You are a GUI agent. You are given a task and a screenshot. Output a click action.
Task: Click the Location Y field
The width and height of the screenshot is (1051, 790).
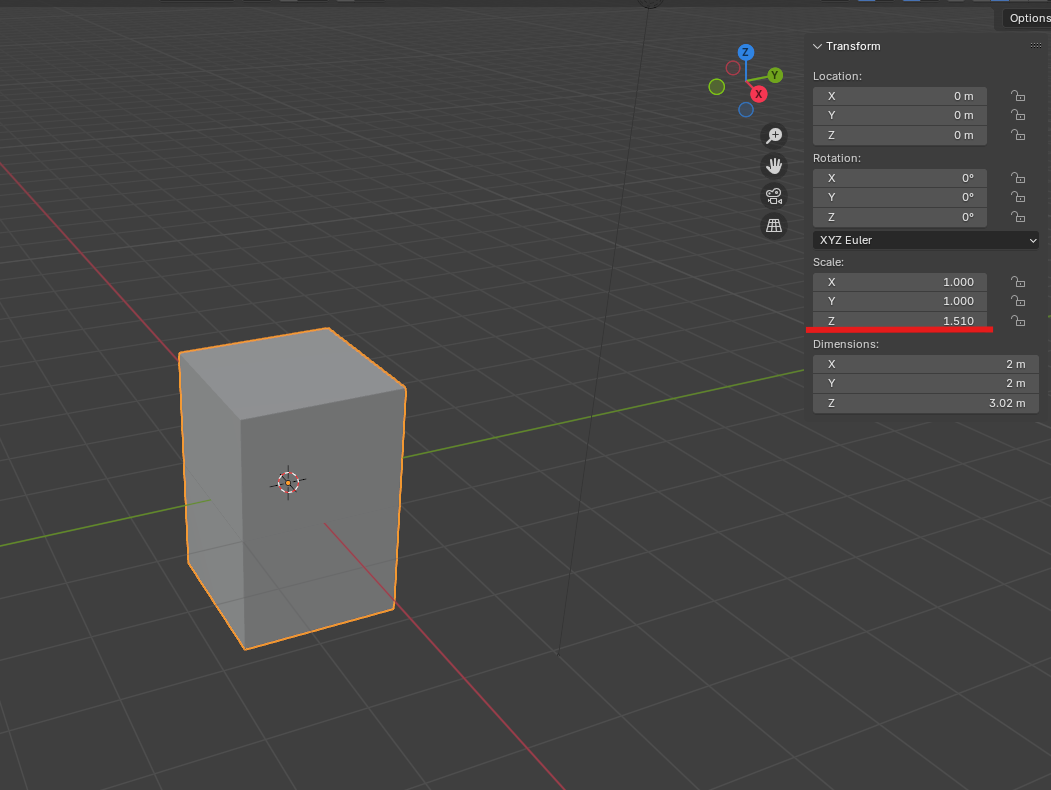[x=900, y=115]
